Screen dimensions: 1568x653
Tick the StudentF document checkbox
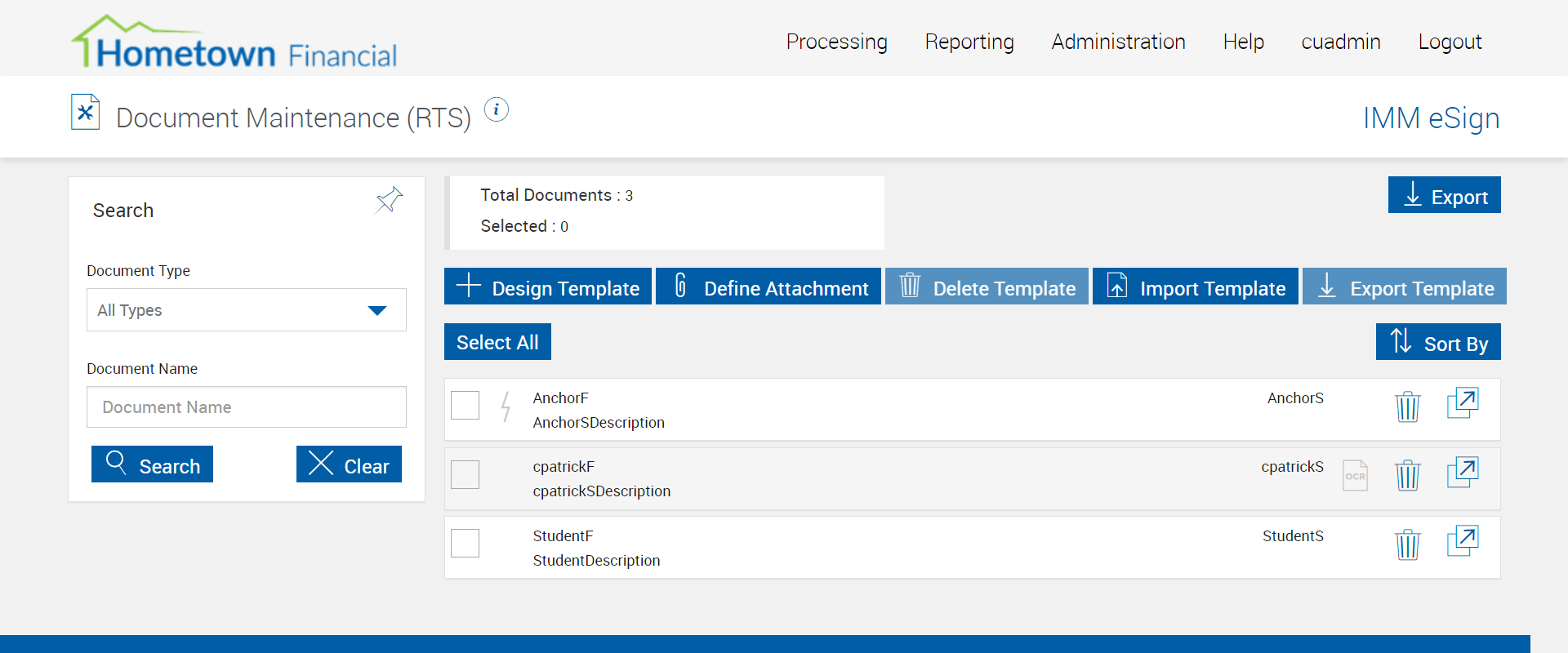click(x=465, y=544)
